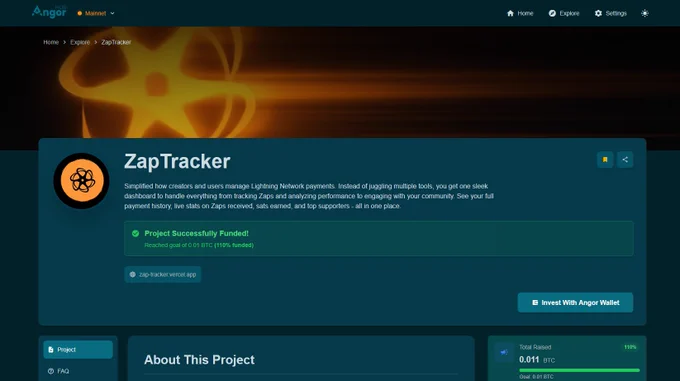Click Invest With Angor Wallet button
Viewport: 680px width, 381px height.
tap(575, 303)
